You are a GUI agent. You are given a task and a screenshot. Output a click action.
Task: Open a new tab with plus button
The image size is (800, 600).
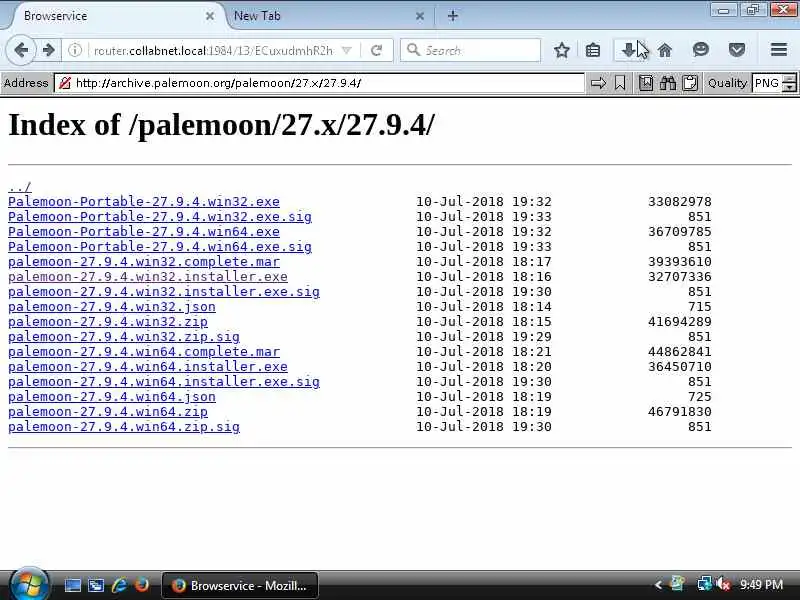[x=453, y=16]
